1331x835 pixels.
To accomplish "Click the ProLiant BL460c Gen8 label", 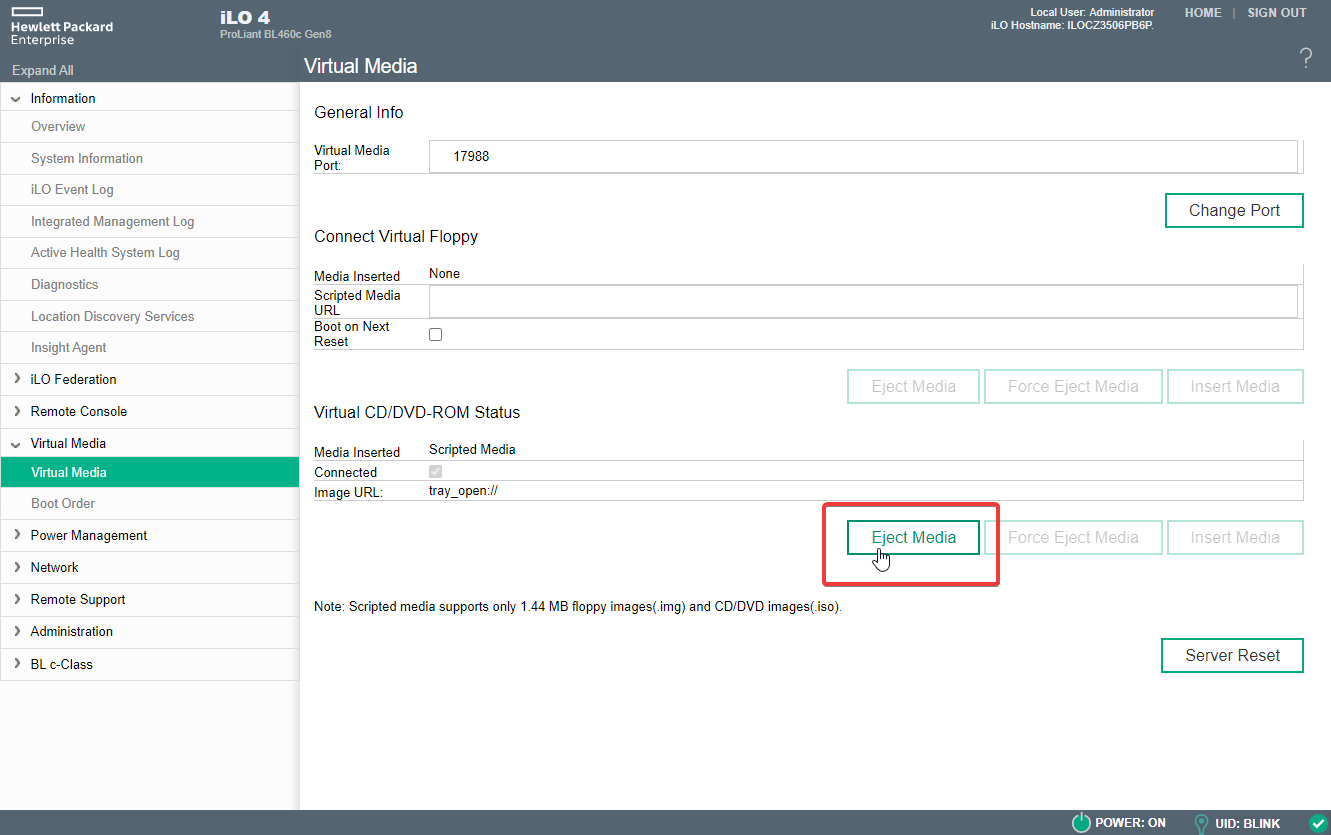I will point(275,34).
